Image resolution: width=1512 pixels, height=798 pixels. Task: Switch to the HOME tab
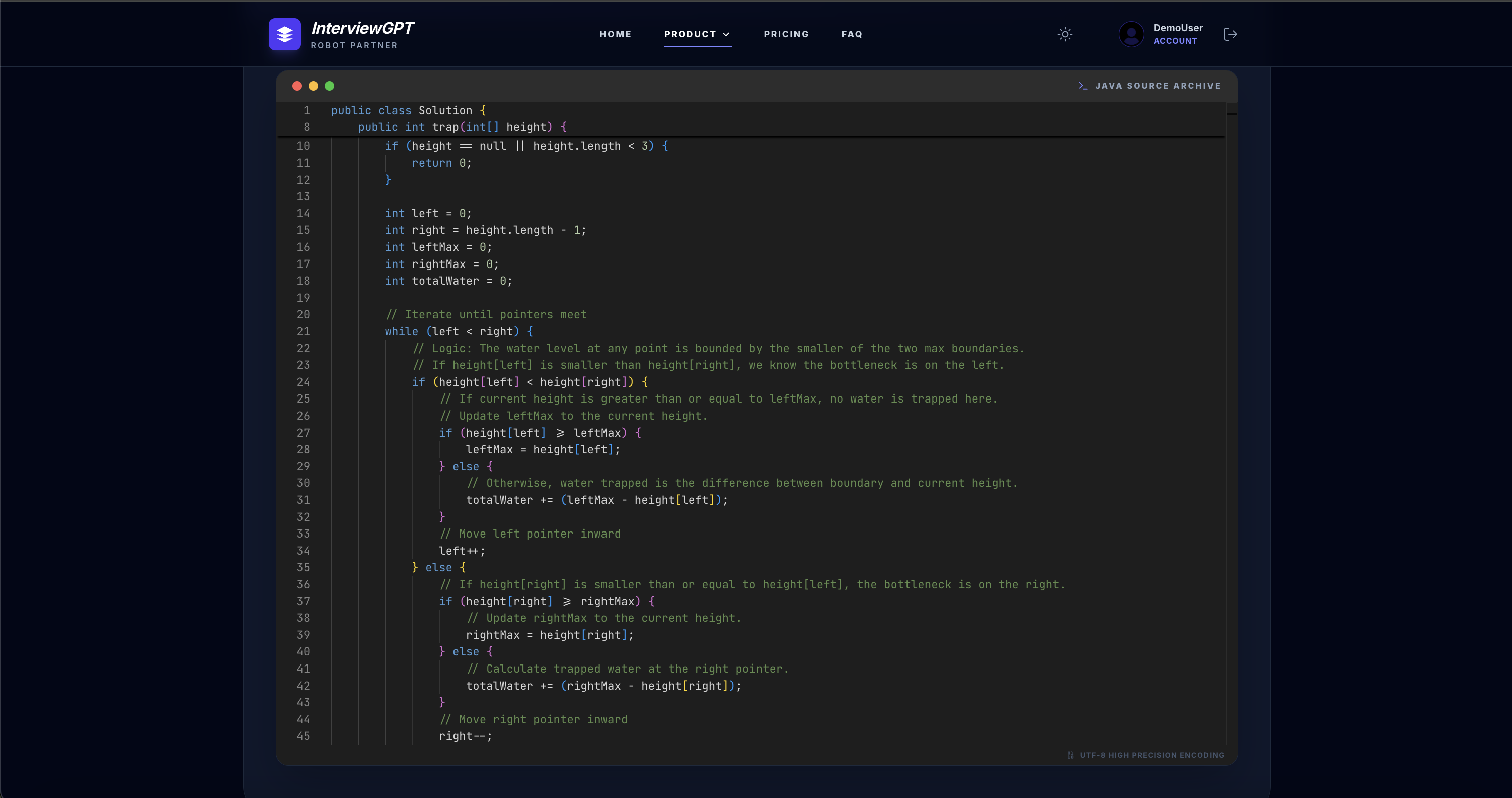point(615,34)
